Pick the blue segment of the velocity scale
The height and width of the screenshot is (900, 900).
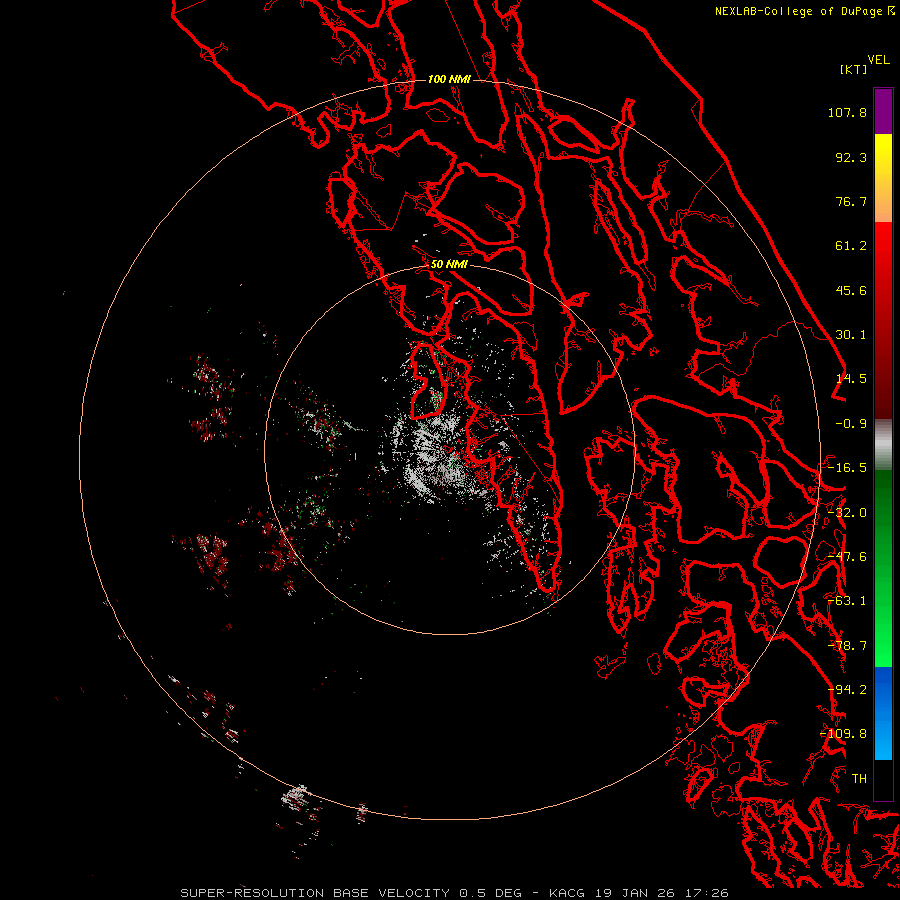click(x=883, y=713)
